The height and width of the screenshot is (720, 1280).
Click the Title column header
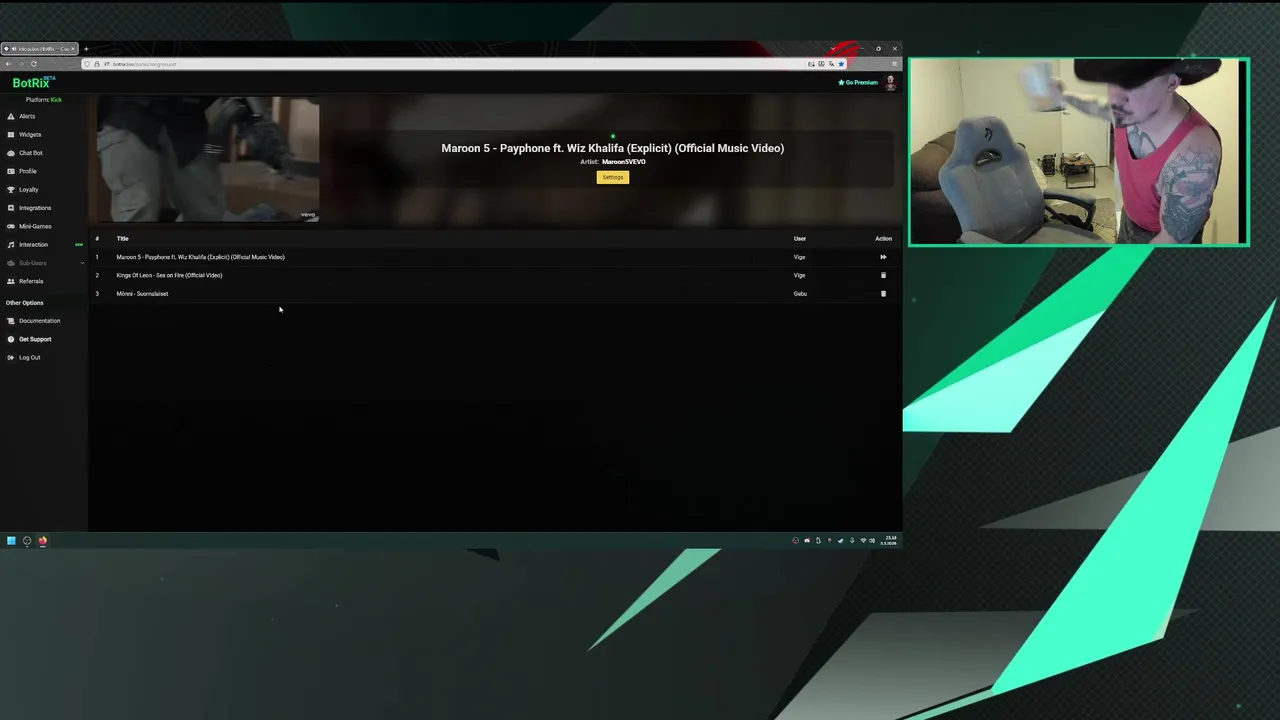point(122,239)
